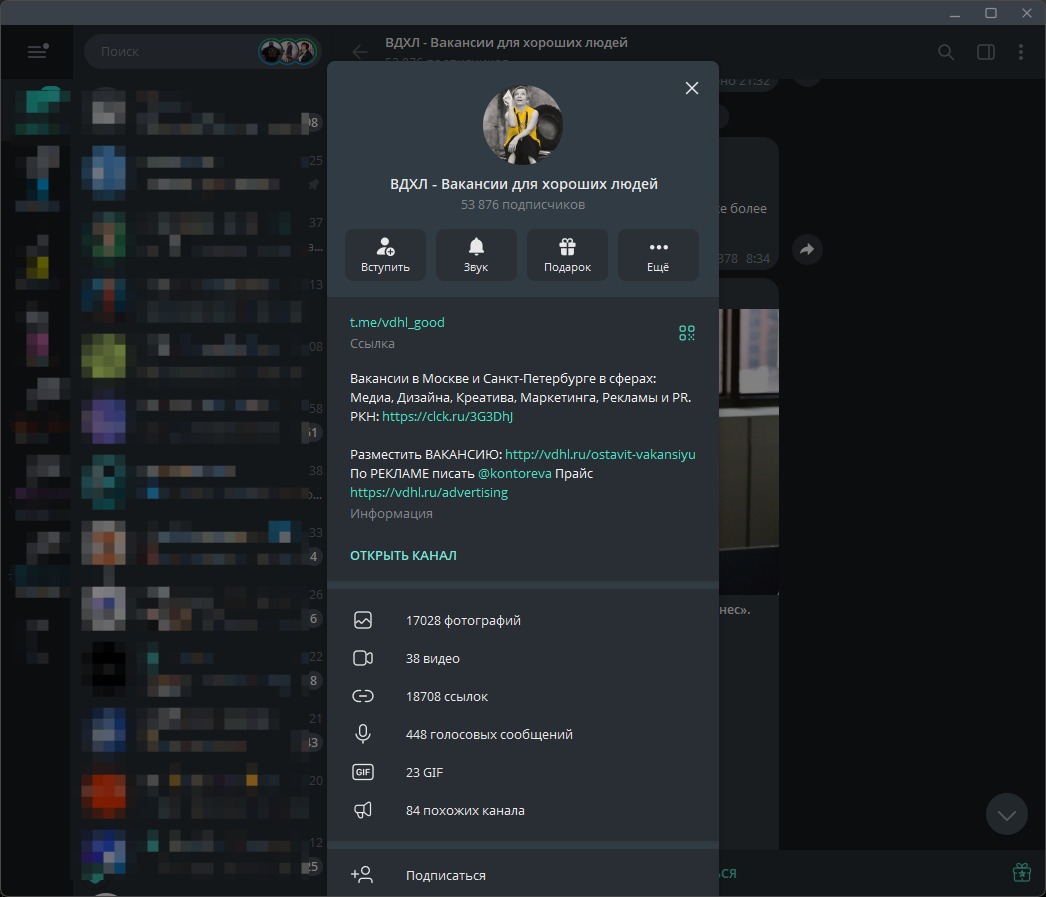Send a gift via Подарок button
This screenshot has height=897, width=1046.
coord(567,255)
